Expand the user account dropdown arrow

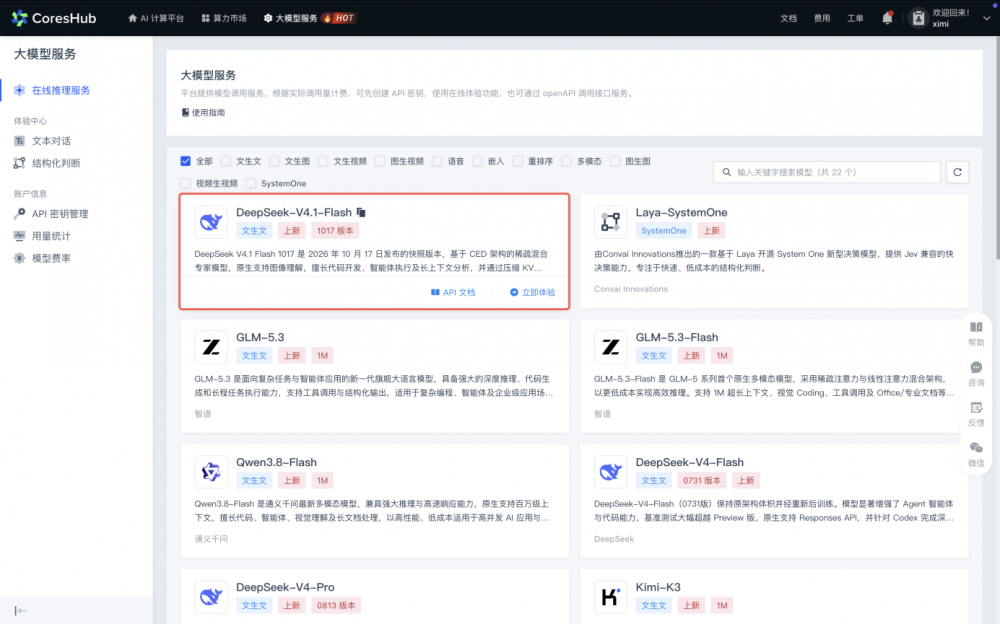[x=986, y=19]
